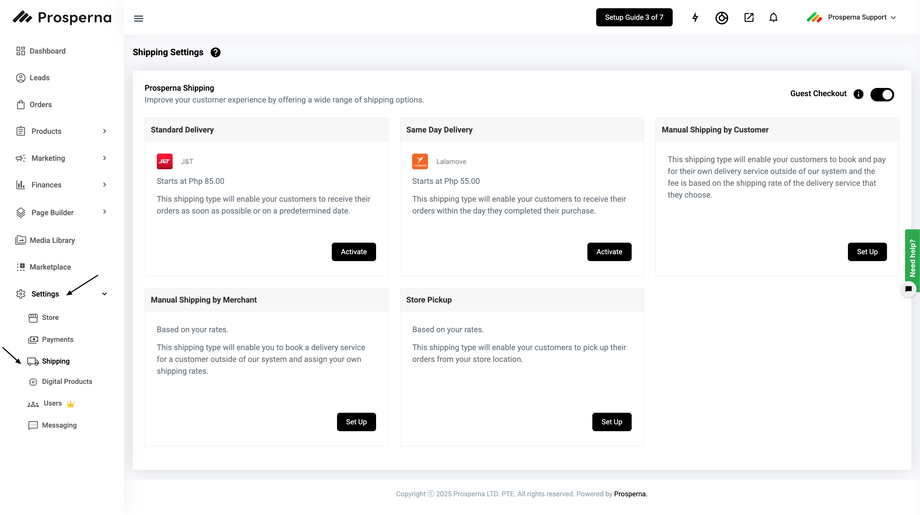Activate J&T Standard Delivery

(x=354, y=252)
